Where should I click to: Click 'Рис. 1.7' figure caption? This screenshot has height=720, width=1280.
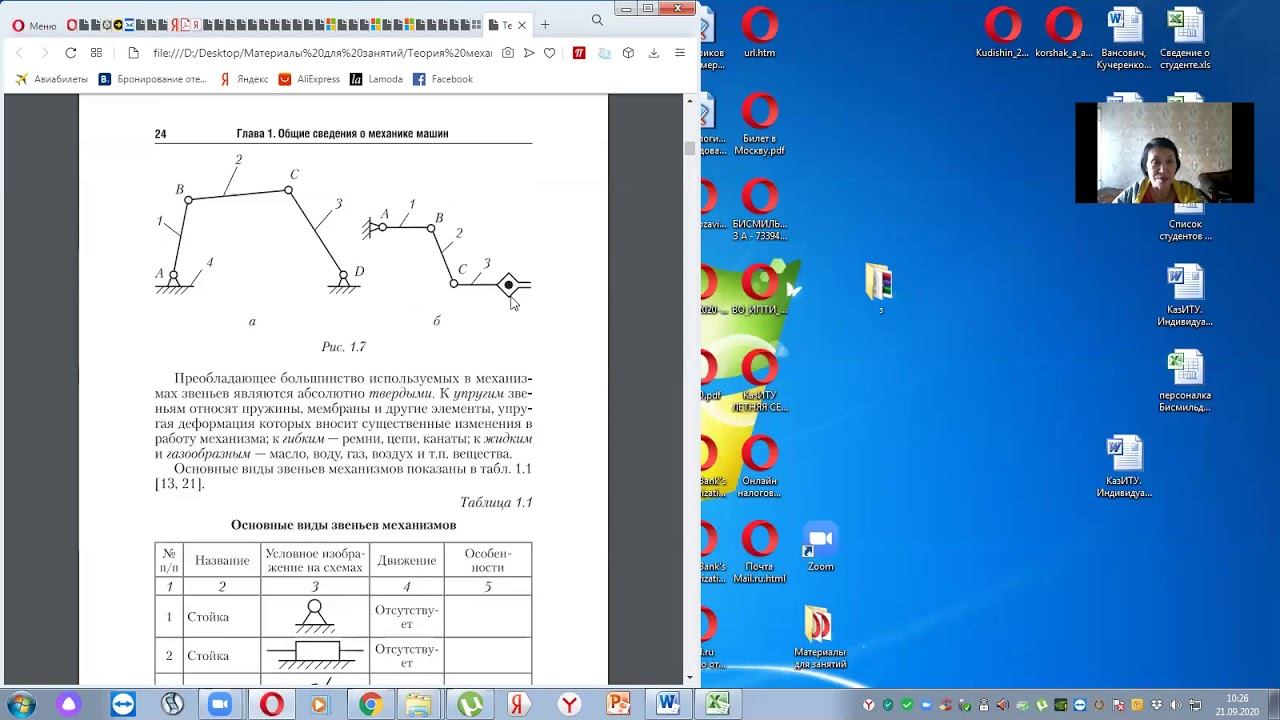343,347
